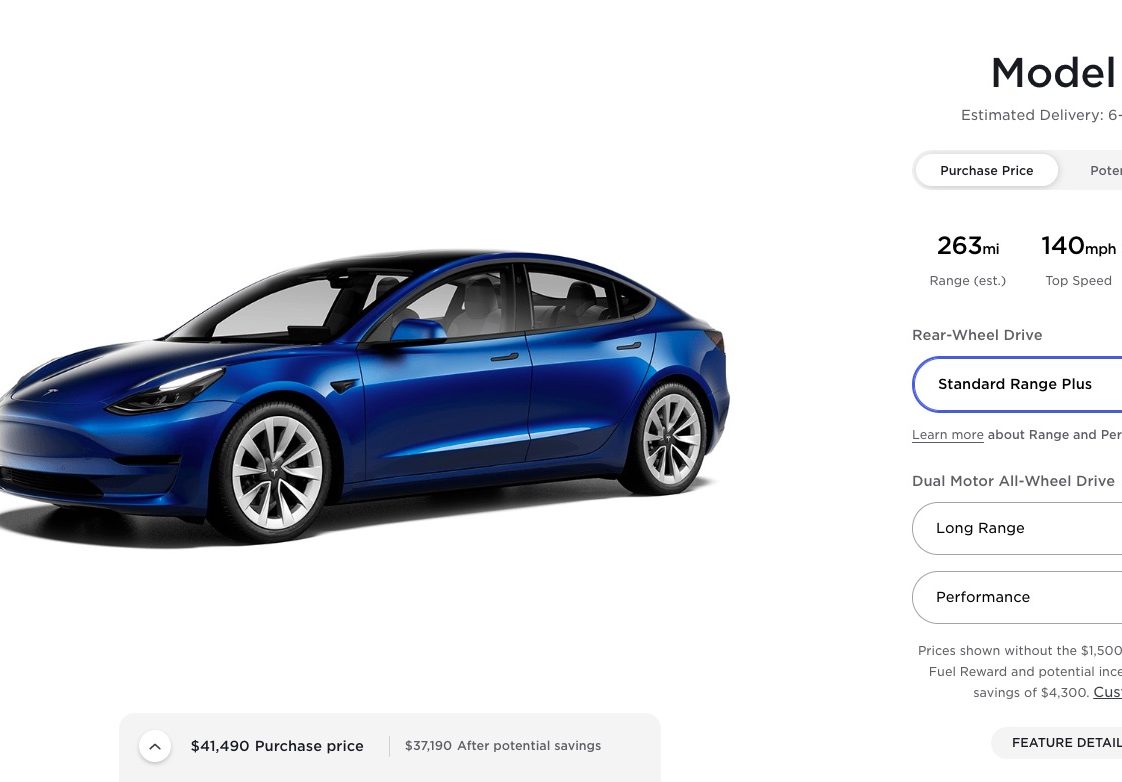Open the Learn more link
This screenshot has width=1122, height=782.
947,435
